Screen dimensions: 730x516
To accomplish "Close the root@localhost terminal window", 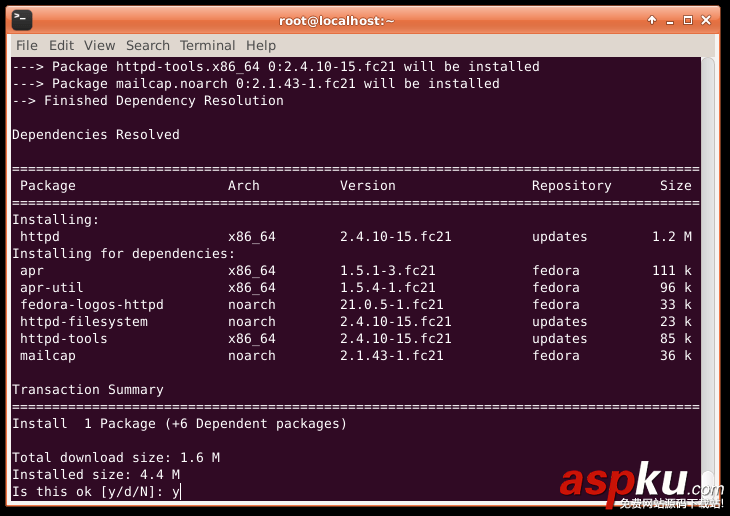I will pyautogui.click(x=706, y=20).
